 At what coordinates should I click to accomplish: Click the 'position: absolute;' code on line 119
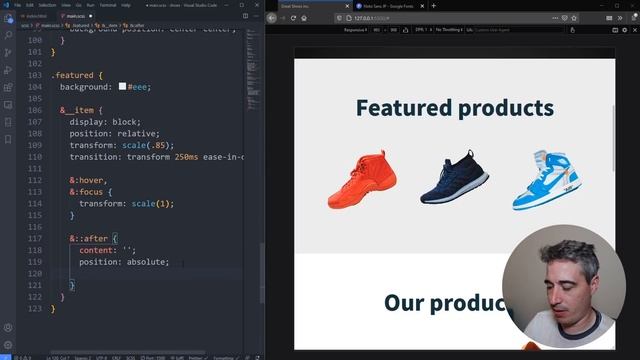124,262
